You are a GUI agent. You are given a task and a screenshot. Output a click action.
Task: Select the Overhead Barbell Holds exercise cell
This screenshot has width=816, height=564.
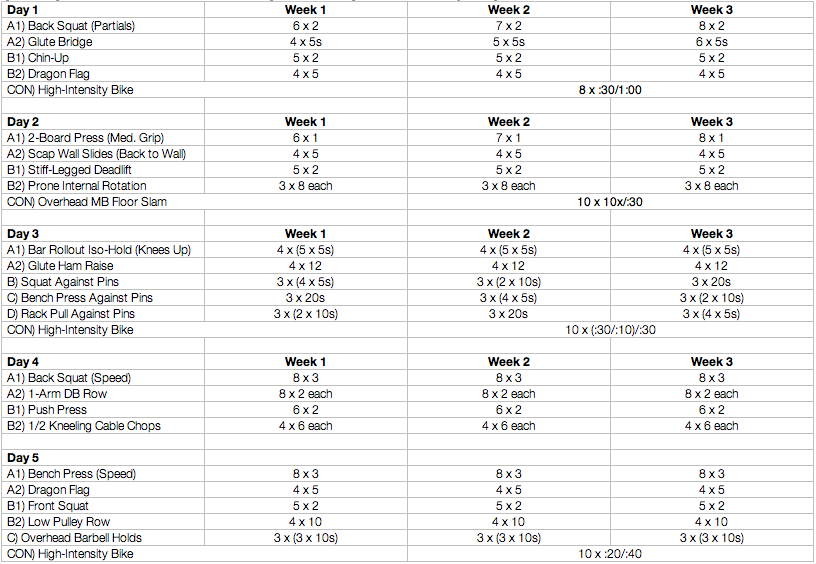tap(103, 538)
